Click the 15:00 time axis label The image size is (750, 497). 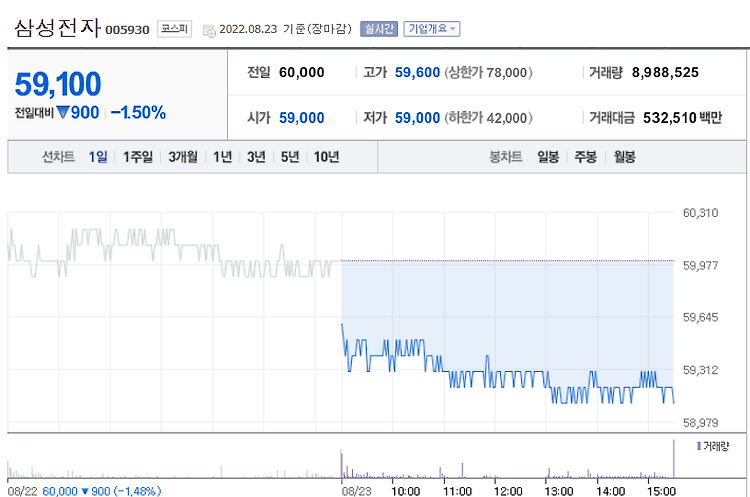click(662, 491)
